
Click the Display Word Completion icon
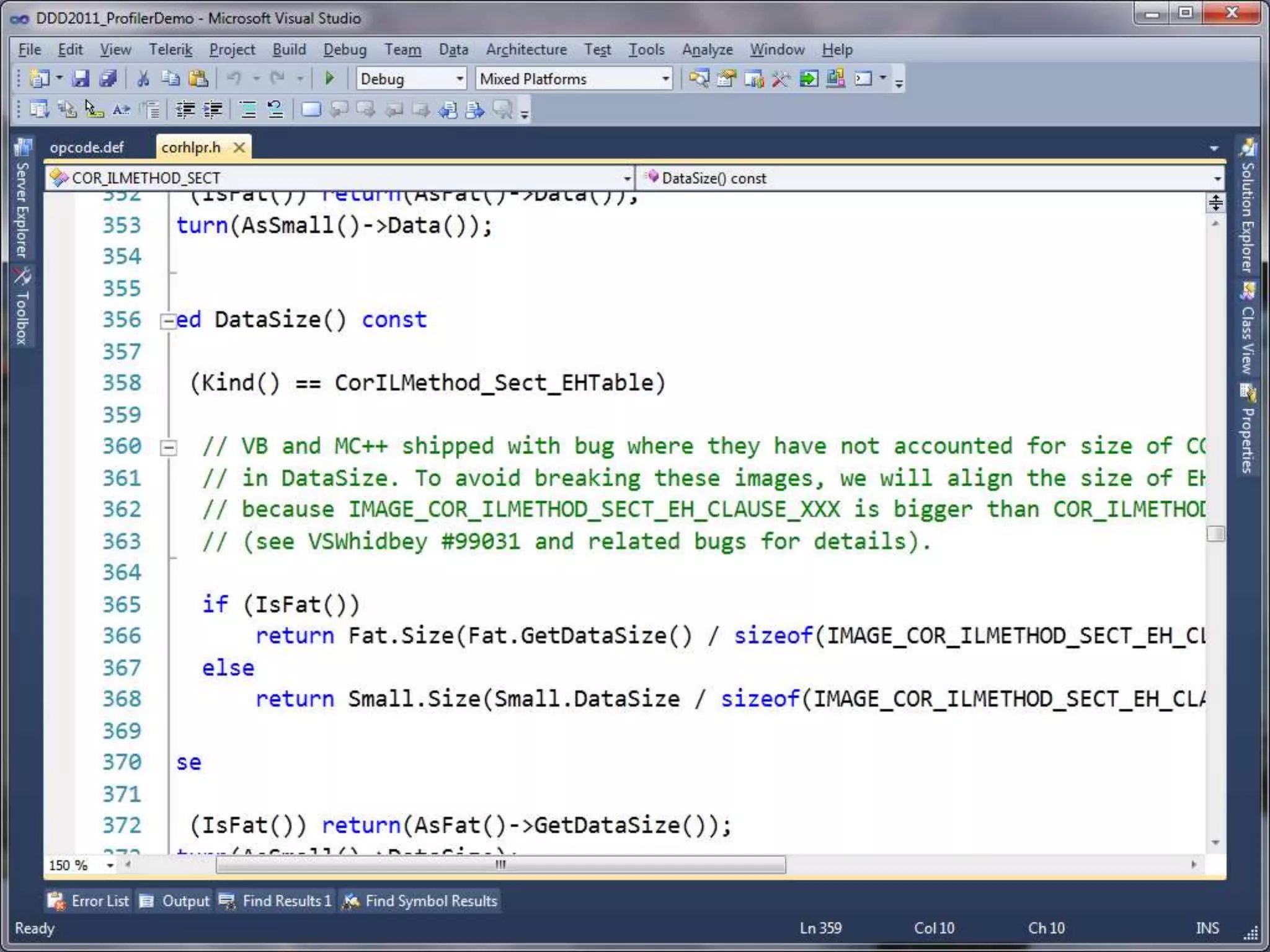[121, 110]
